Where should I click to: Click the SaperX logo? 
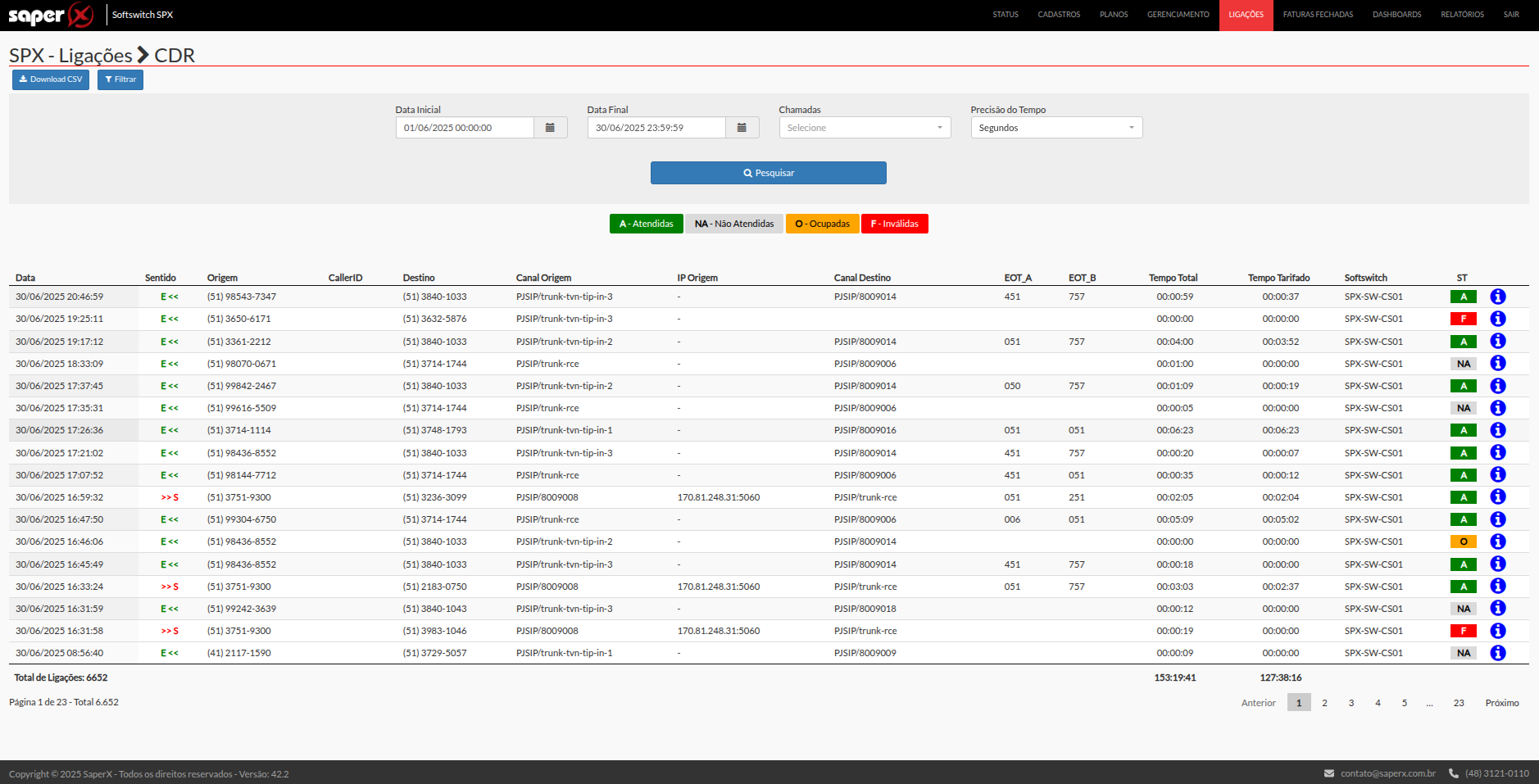(50, 15)
